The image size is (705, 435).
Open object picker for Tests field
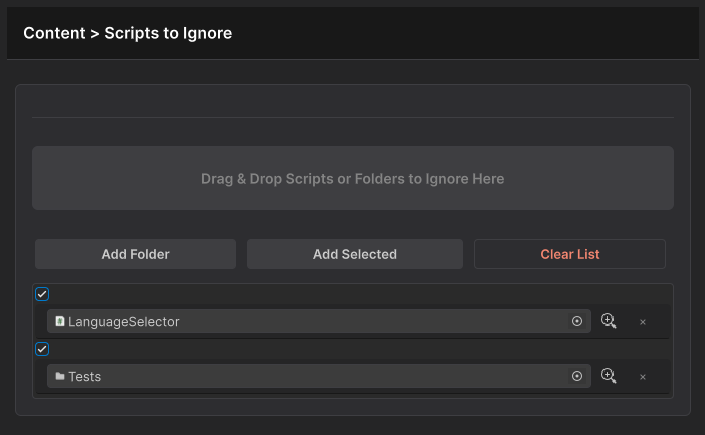tap(577, 376)
